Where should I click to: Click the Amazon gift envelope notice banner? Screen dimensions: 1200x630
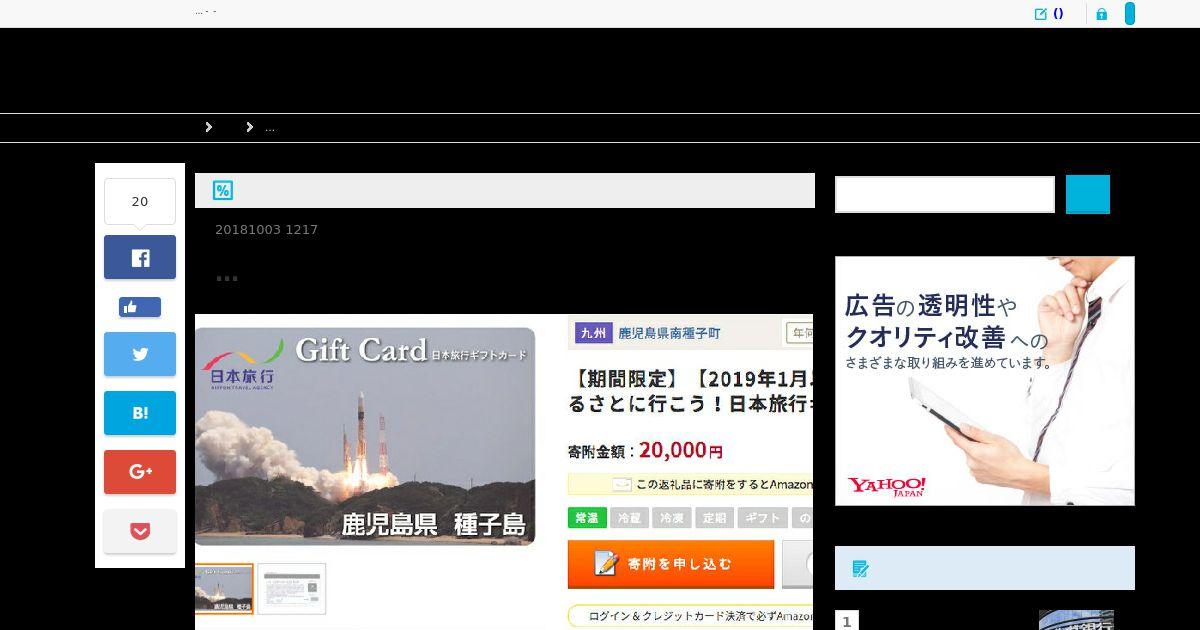[x=690, y=484]
